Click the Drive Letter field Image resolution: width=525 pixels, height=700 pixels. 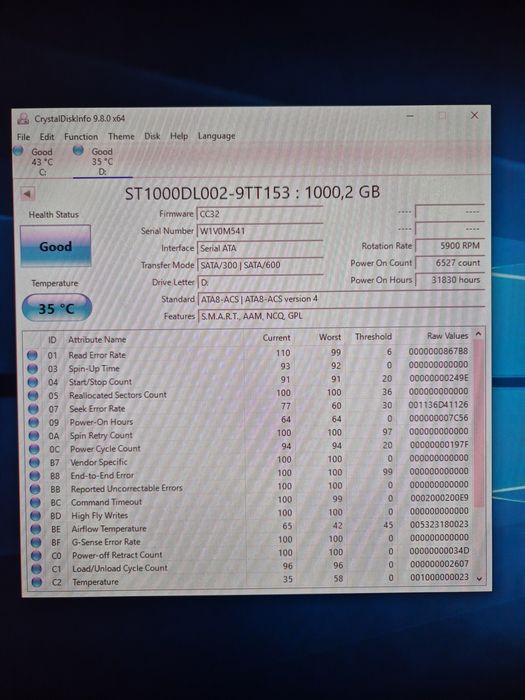tap(260, 282)
